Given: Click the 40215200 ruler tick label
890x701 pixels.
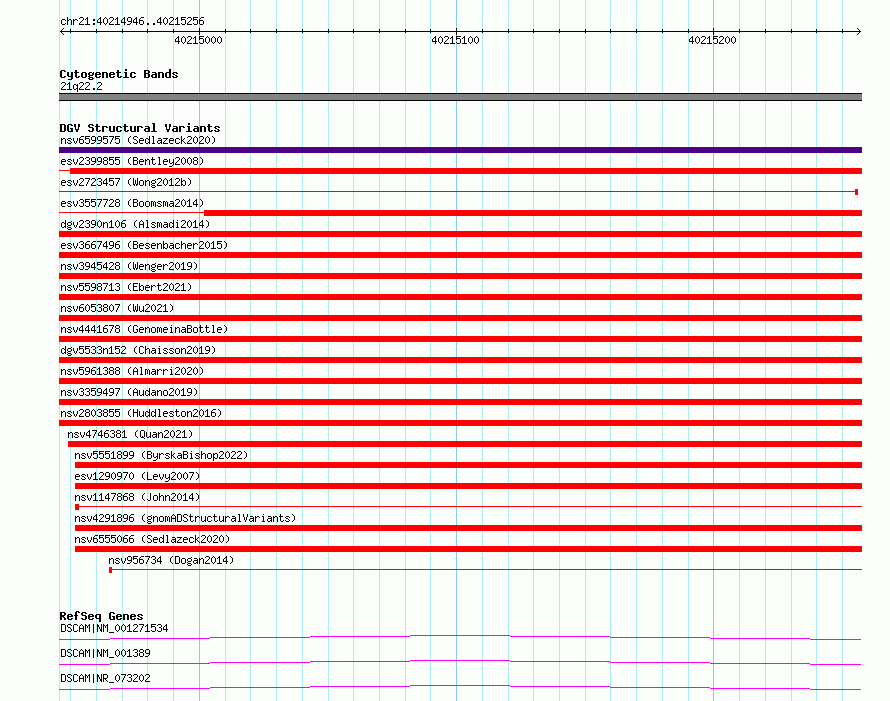Looking at the screenshot, I should pyautogui.click(x=712, y=40).
